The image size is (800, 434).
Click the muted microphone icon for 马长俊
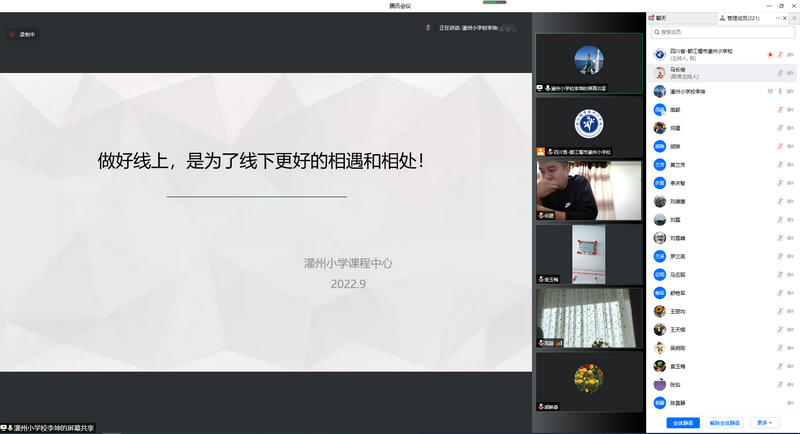pyautogui.click(x=779, y=73)
